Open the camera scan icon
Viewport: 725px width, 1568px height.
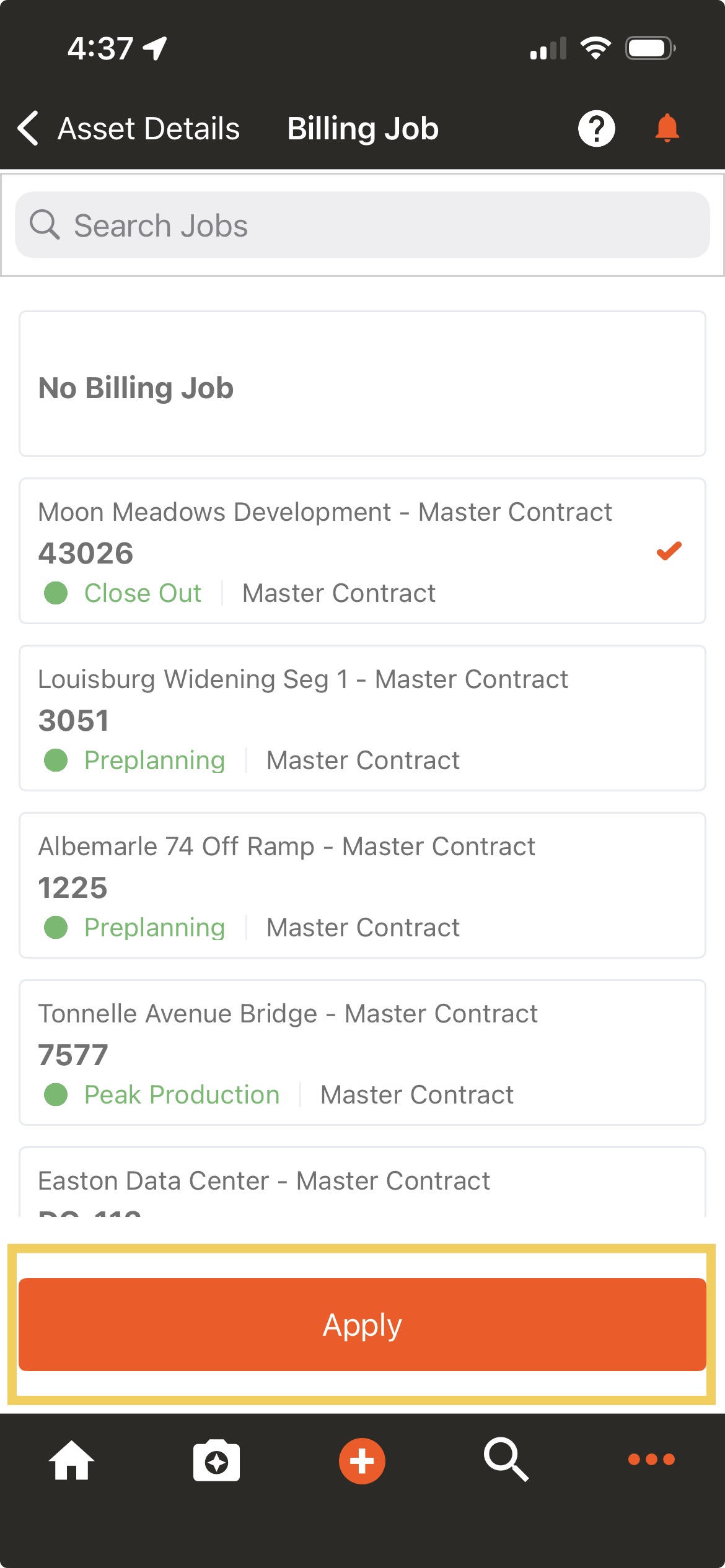pos(216,1461)
